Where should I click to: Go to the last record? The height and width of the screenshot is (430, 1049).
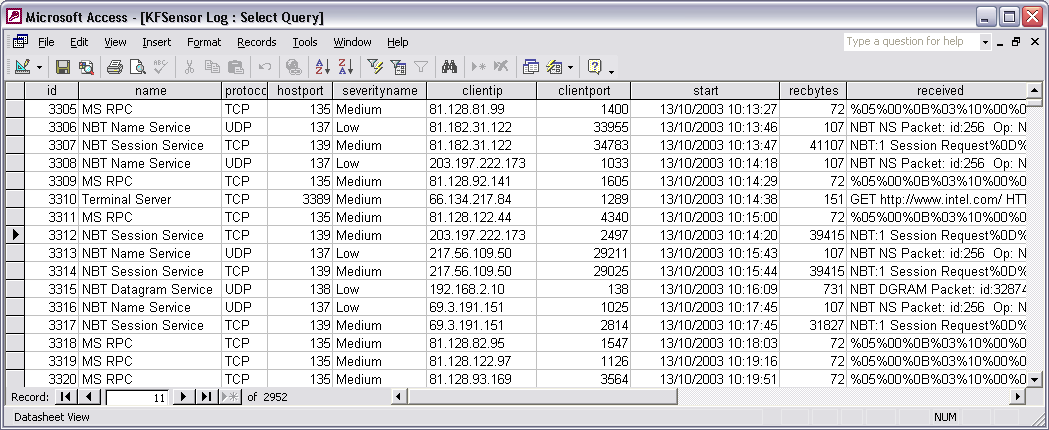(x=207, y=397)
